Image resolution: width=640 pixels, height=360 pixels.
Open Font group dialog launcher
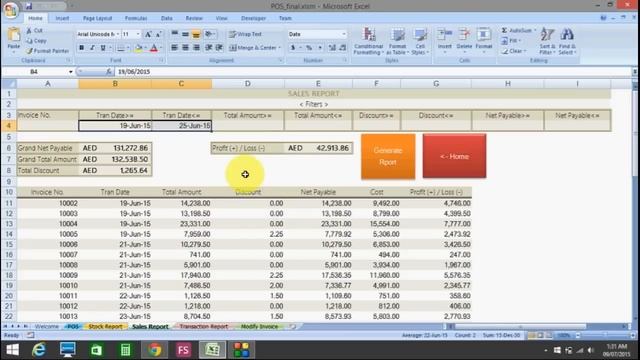coord(161,60)
